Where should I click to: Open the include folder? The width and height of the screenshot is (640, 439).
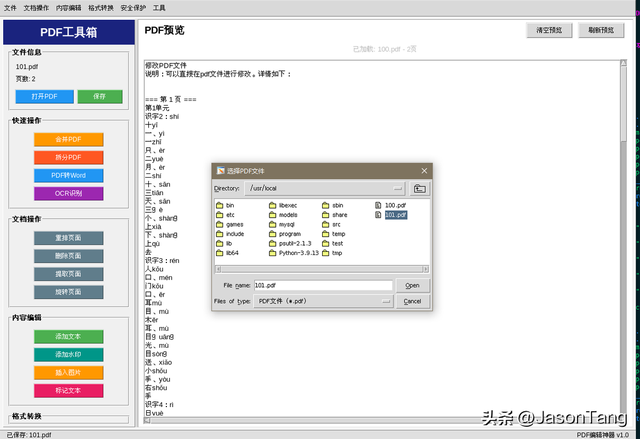230,234
